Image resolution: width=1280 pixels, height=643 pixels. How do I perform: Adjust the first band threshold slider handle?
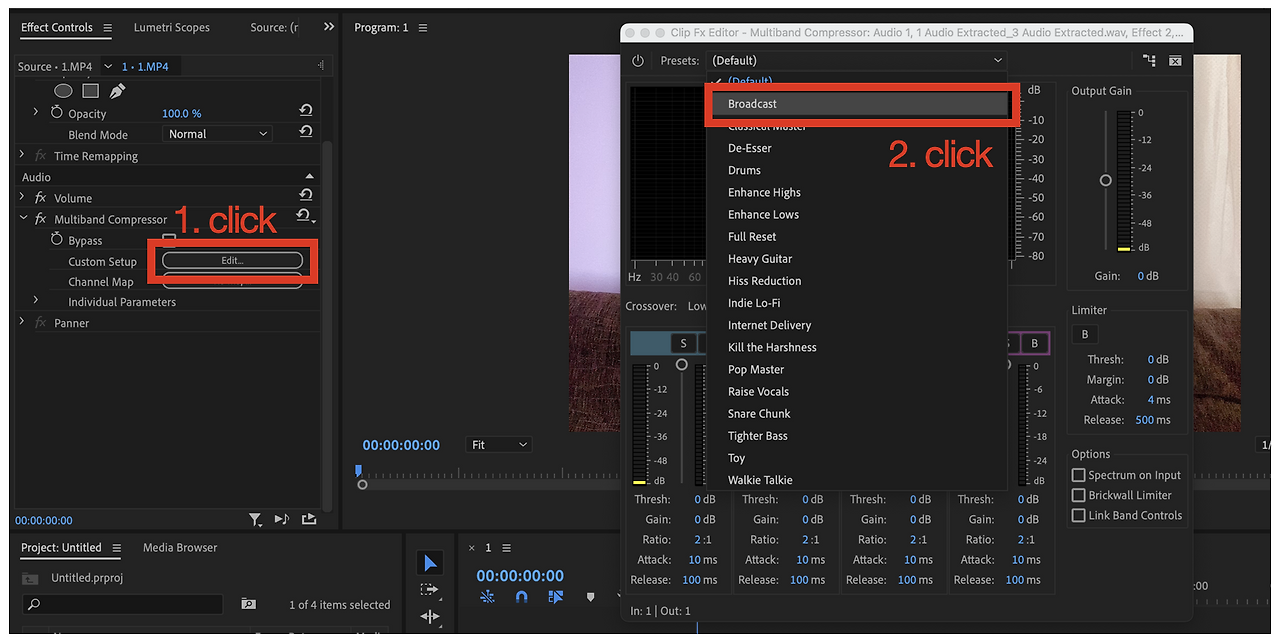pos(682,365)
